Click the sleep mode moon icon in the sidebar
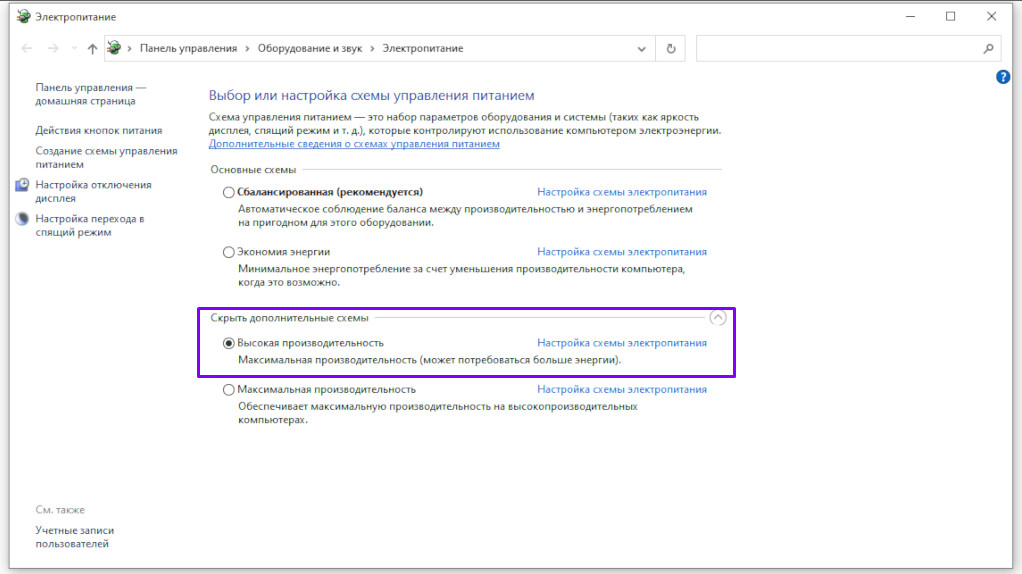The image size is (1022, 574). 22,219
